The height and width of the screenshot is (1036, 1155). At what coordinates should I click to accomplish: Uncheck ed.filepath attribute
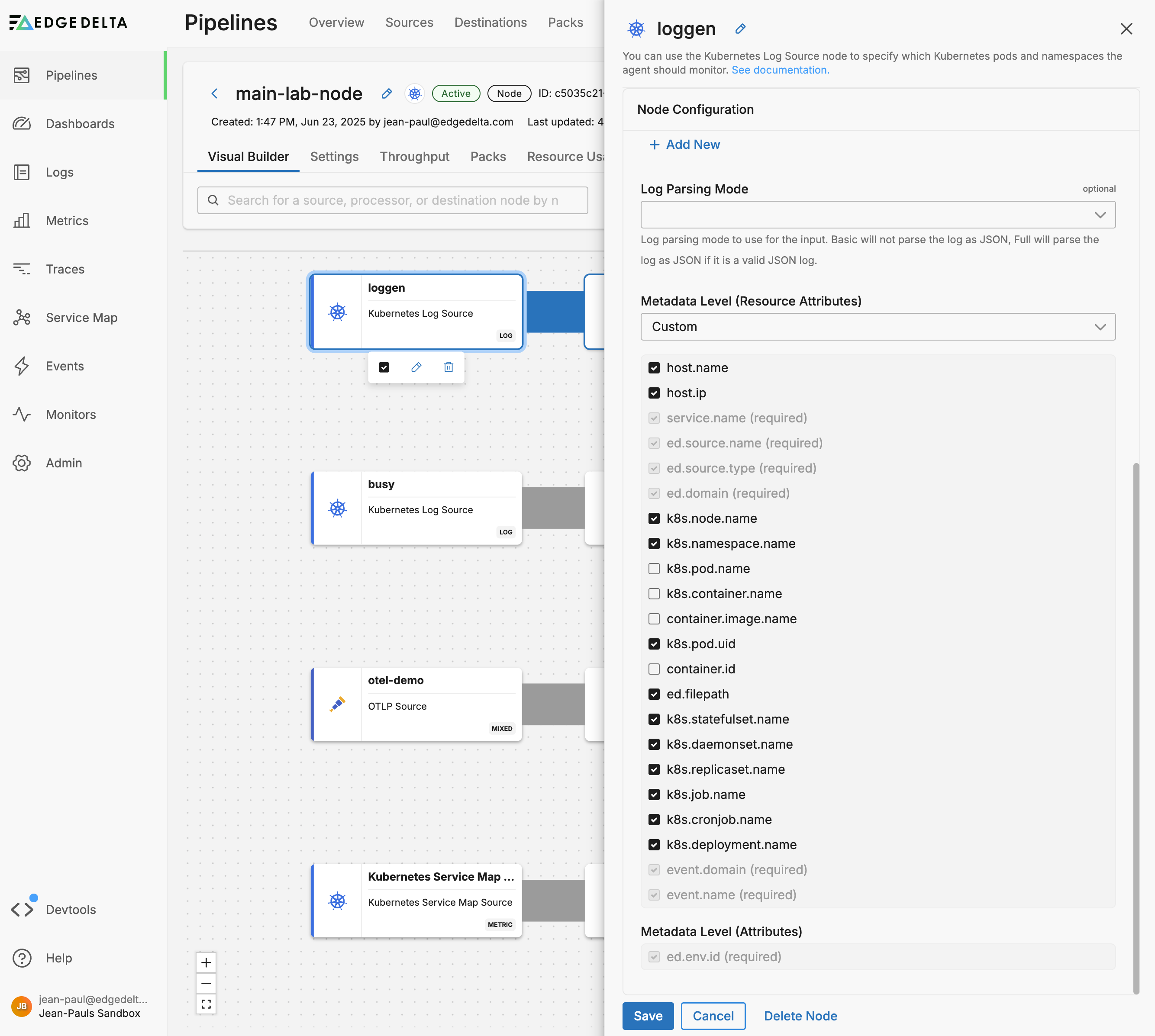[x=655, y=693]
